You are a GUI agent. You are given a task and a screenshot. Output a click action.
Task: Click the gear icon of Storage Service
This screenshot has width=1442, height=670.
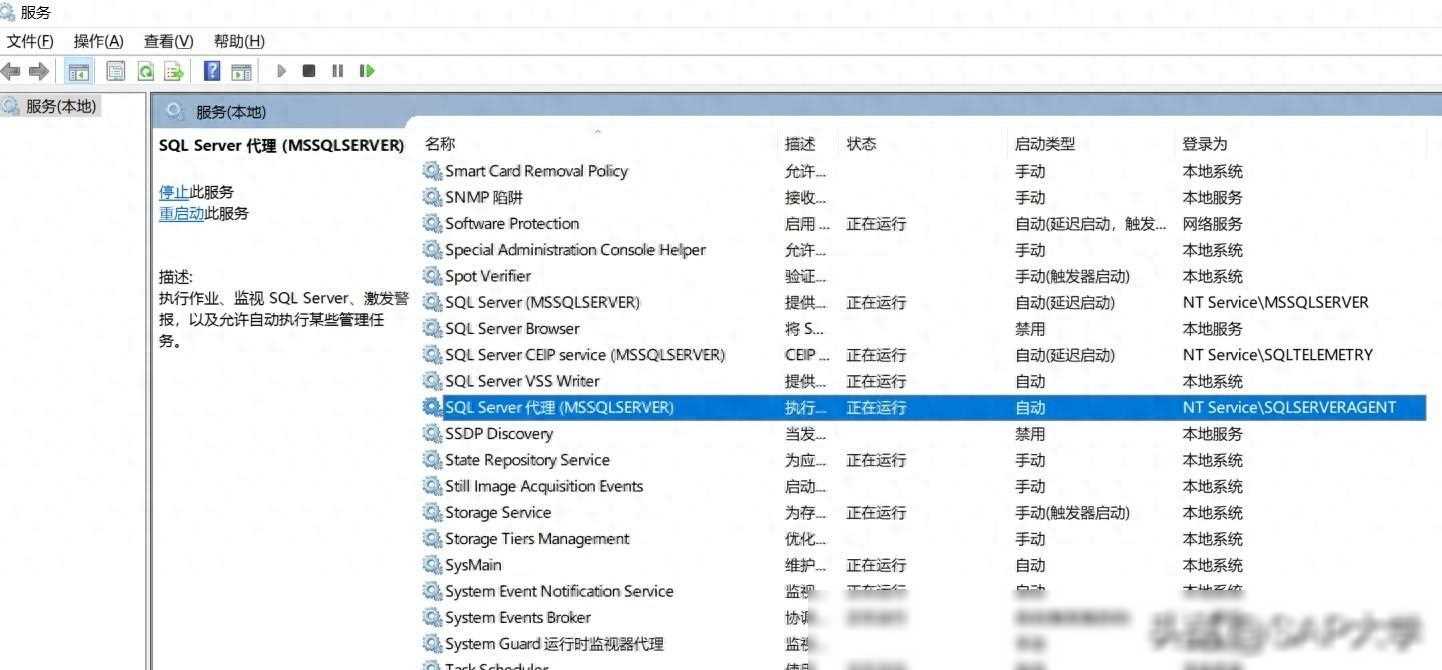click(432, 512)
